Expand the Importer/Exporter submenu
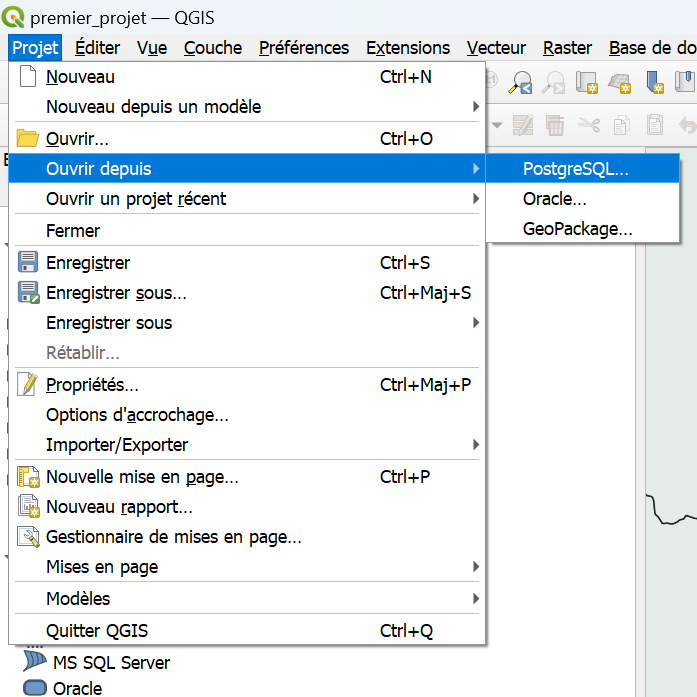 pos(476,445)
